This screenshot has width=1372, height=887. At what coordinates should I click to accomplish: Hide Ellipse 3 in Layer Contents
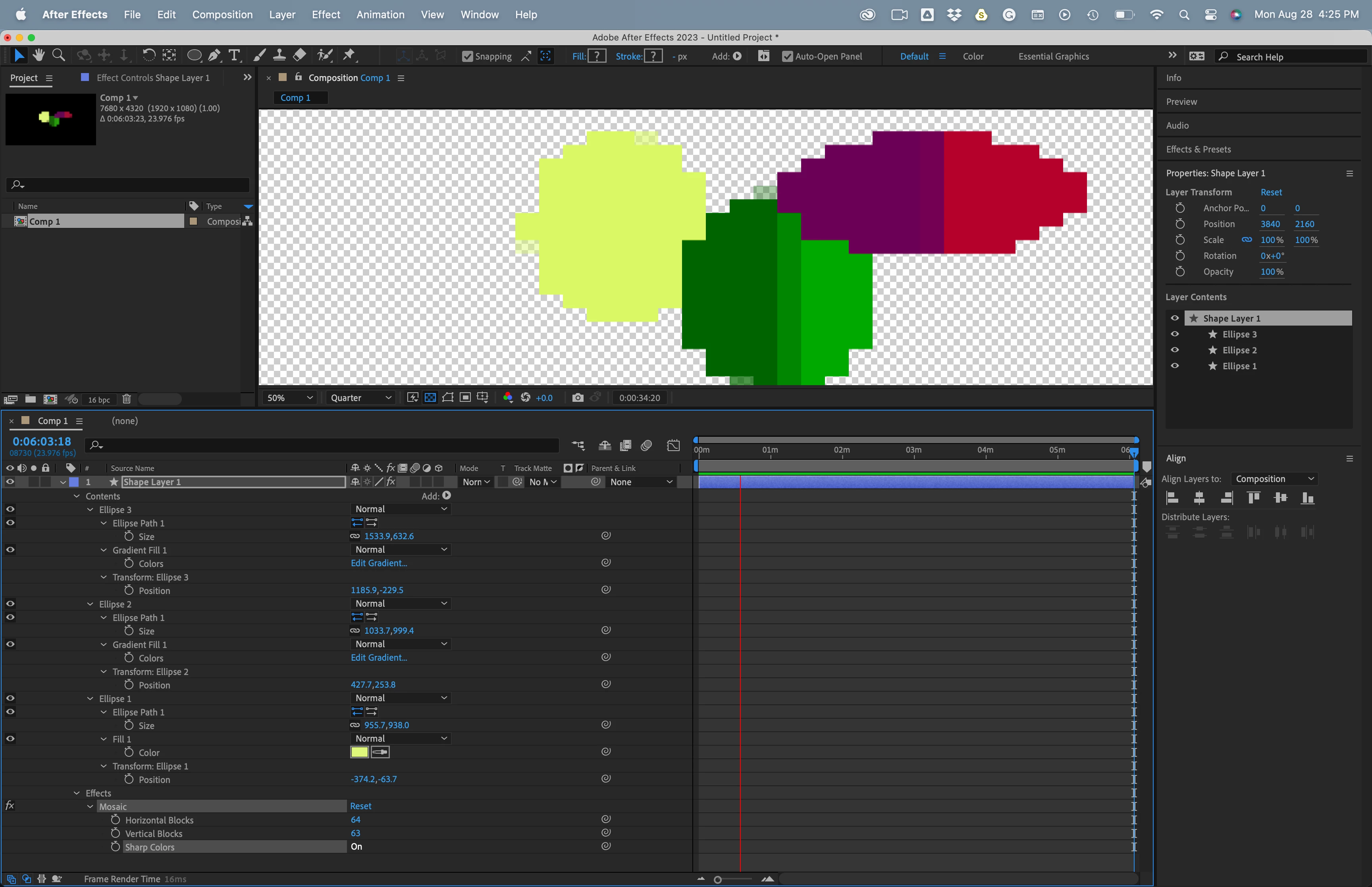click(1175, 334)
